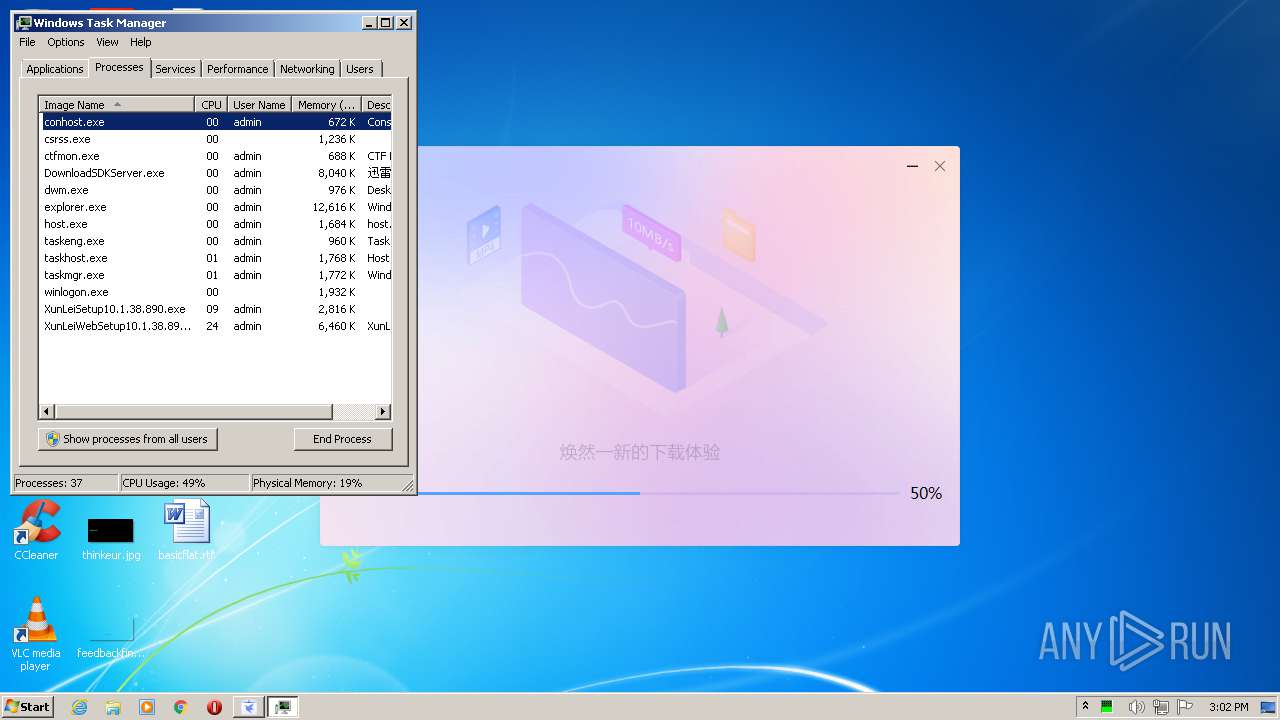Select the host.exe process row
The image size is (1280, 720).
215,224
